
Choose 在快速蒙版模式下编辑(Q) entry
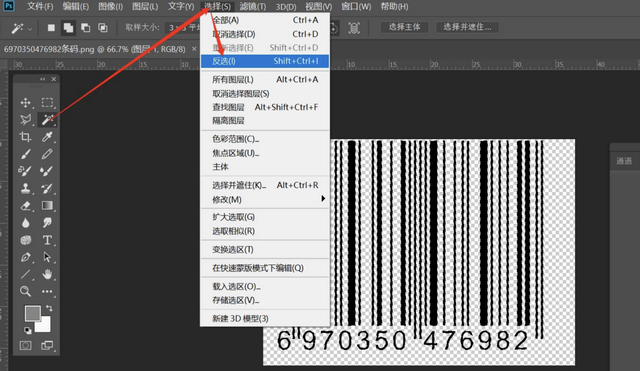coord(265,268)
